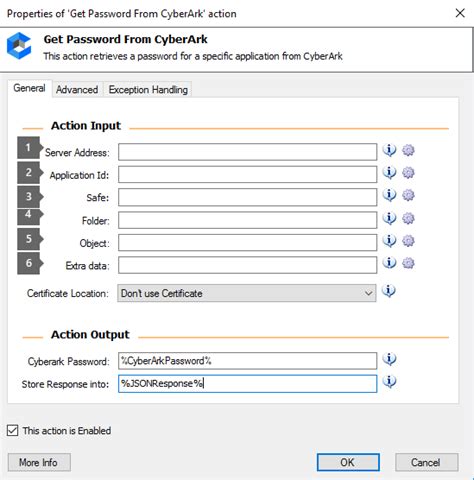Click the OK button
474x480 pixels.
[x=348, y=462]
